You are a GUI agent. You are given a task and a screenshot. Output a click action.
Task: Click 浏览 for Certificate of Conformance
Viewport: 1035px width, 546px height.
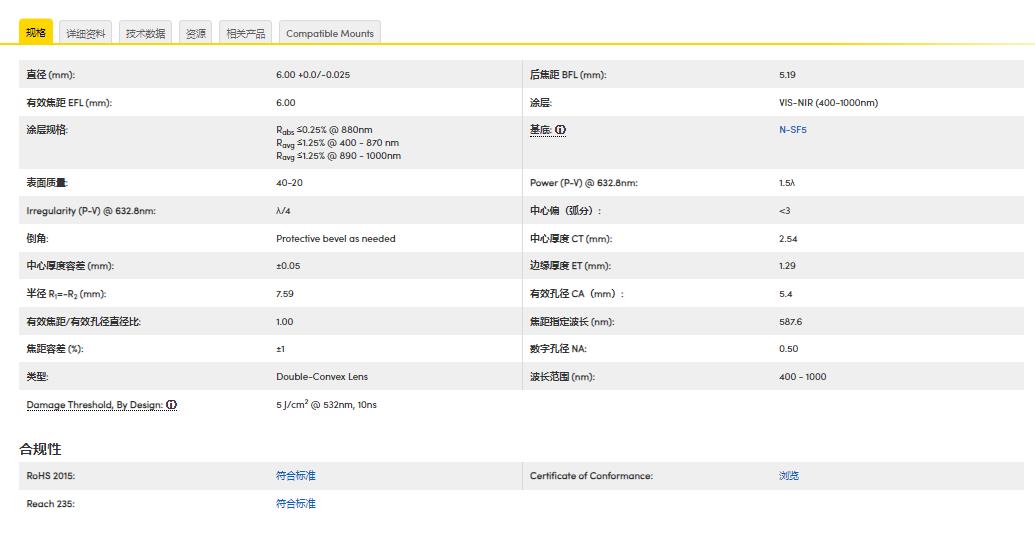[x=789, y=476]
